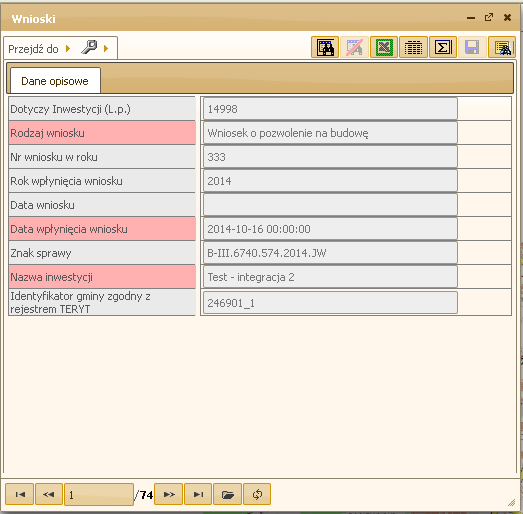Click the record number input field
This screenshot has height=514, width=523.
99,494
